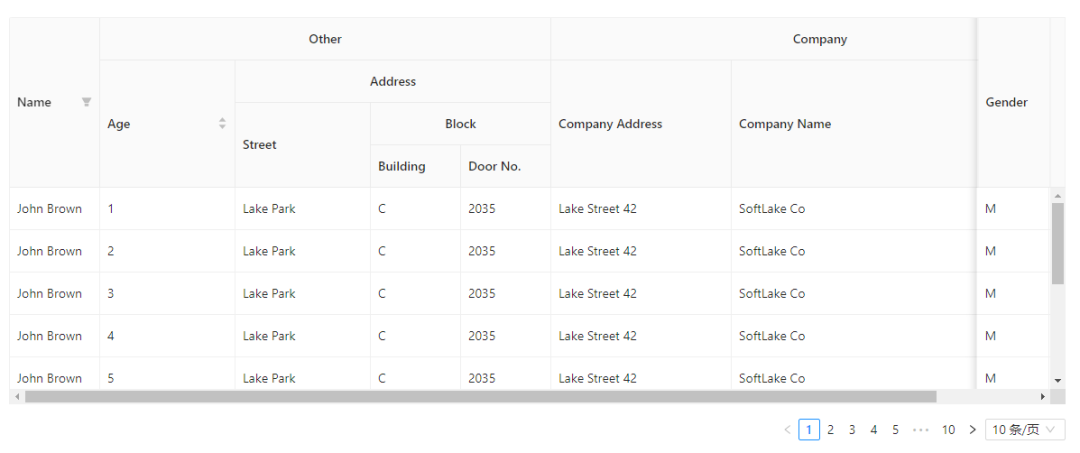Go to previous page arrow

pyautogui.click(x=787, y=430)
